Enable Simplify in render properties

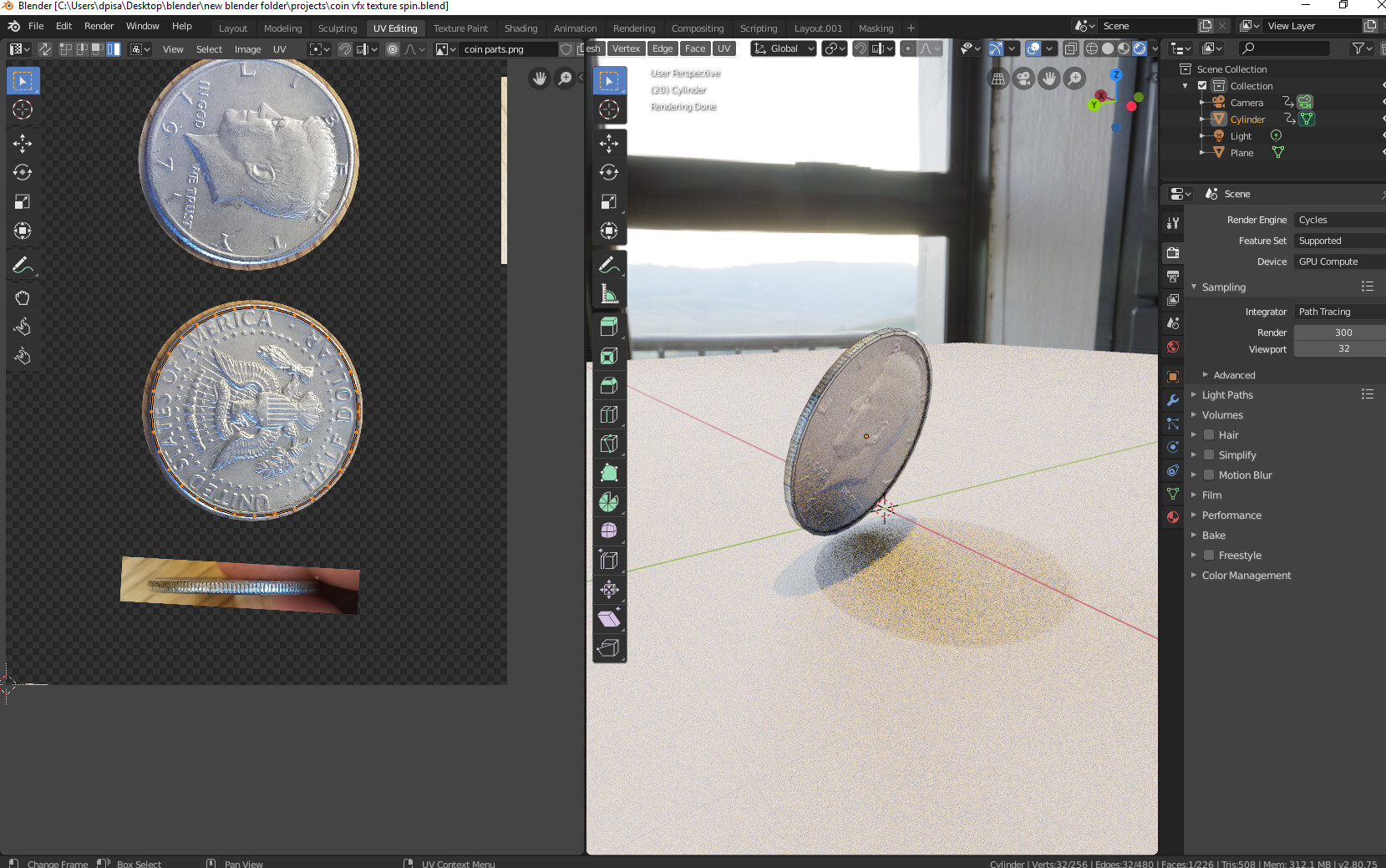(1209, 454)
